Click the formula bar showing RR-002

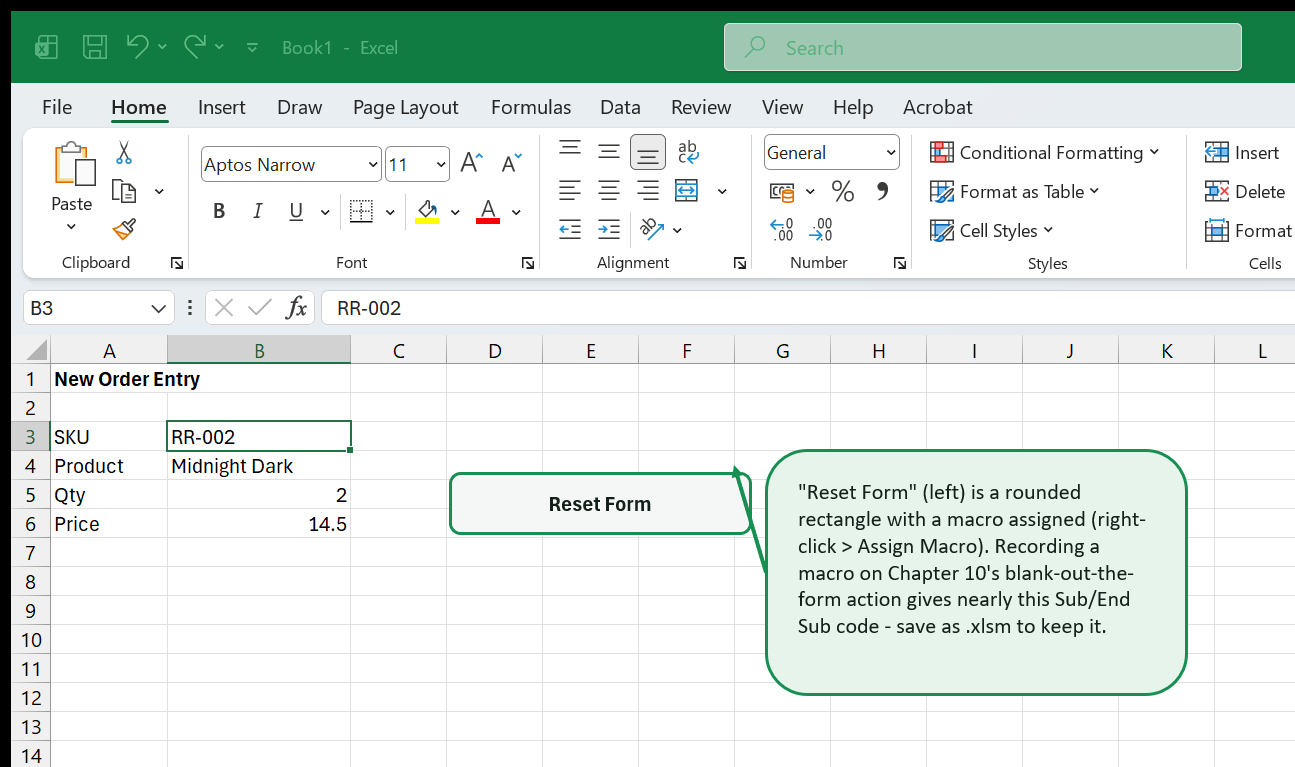pyautogui.click(x=807, y=308)
